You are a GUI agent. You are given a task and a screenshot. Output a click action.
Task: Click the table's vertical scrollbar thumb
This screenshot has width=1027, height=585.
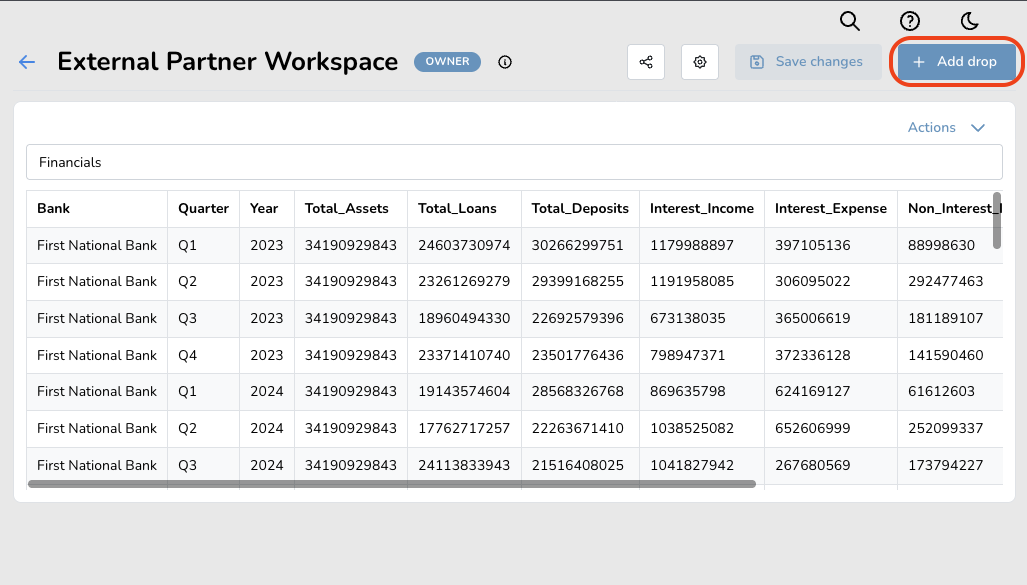click(x=997, y=220)
